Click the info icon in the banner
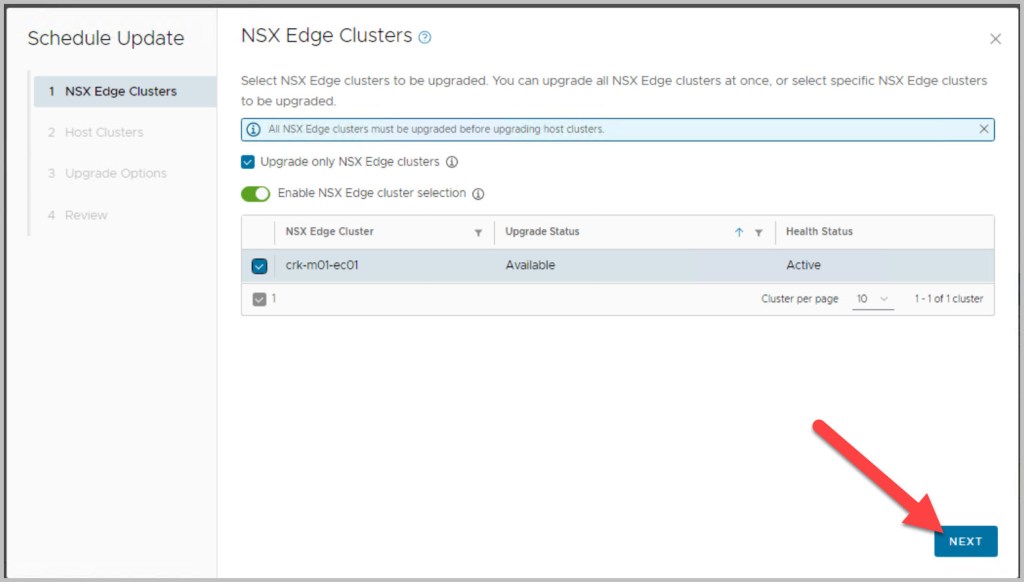The height and width of the screenshot is (582, 1024). point(253,129)
